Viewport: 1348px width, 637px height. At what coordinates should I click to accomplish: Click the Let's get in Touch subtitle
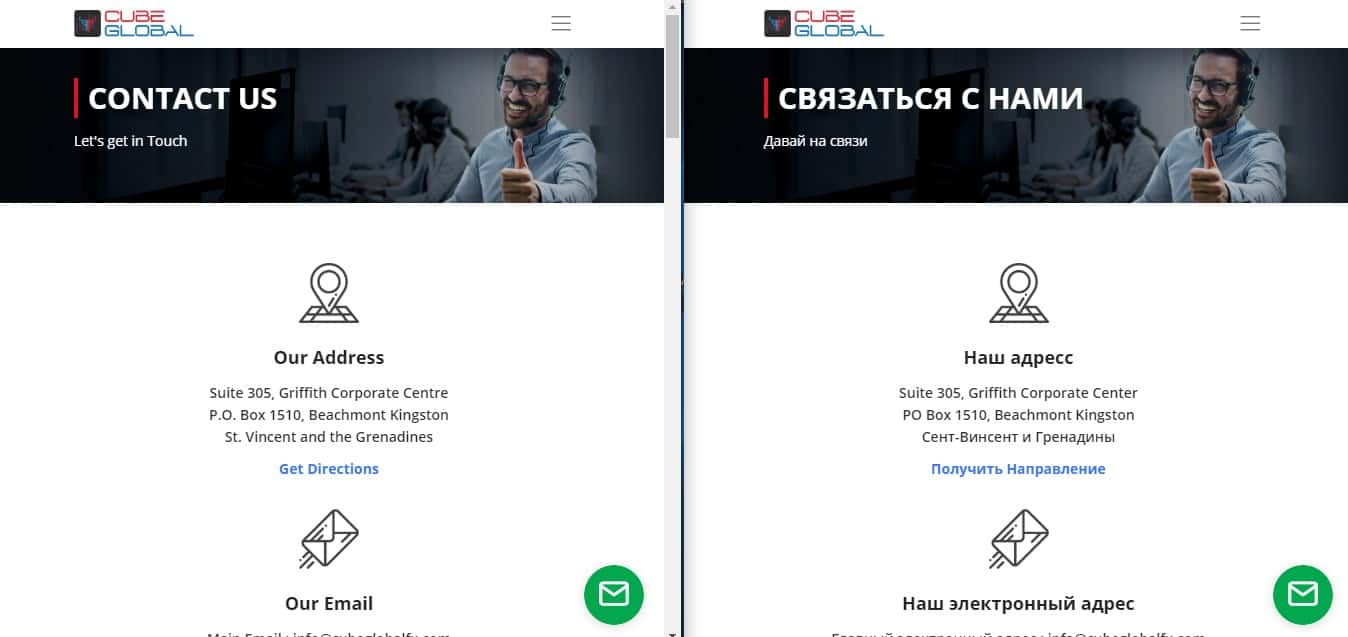(131, 141)
